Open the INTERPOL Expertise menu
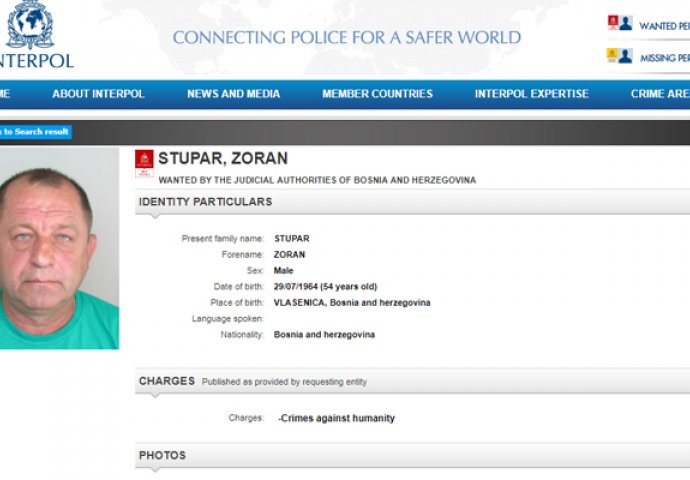The width and height of the screenshot is (690, 480). (531, 94)
